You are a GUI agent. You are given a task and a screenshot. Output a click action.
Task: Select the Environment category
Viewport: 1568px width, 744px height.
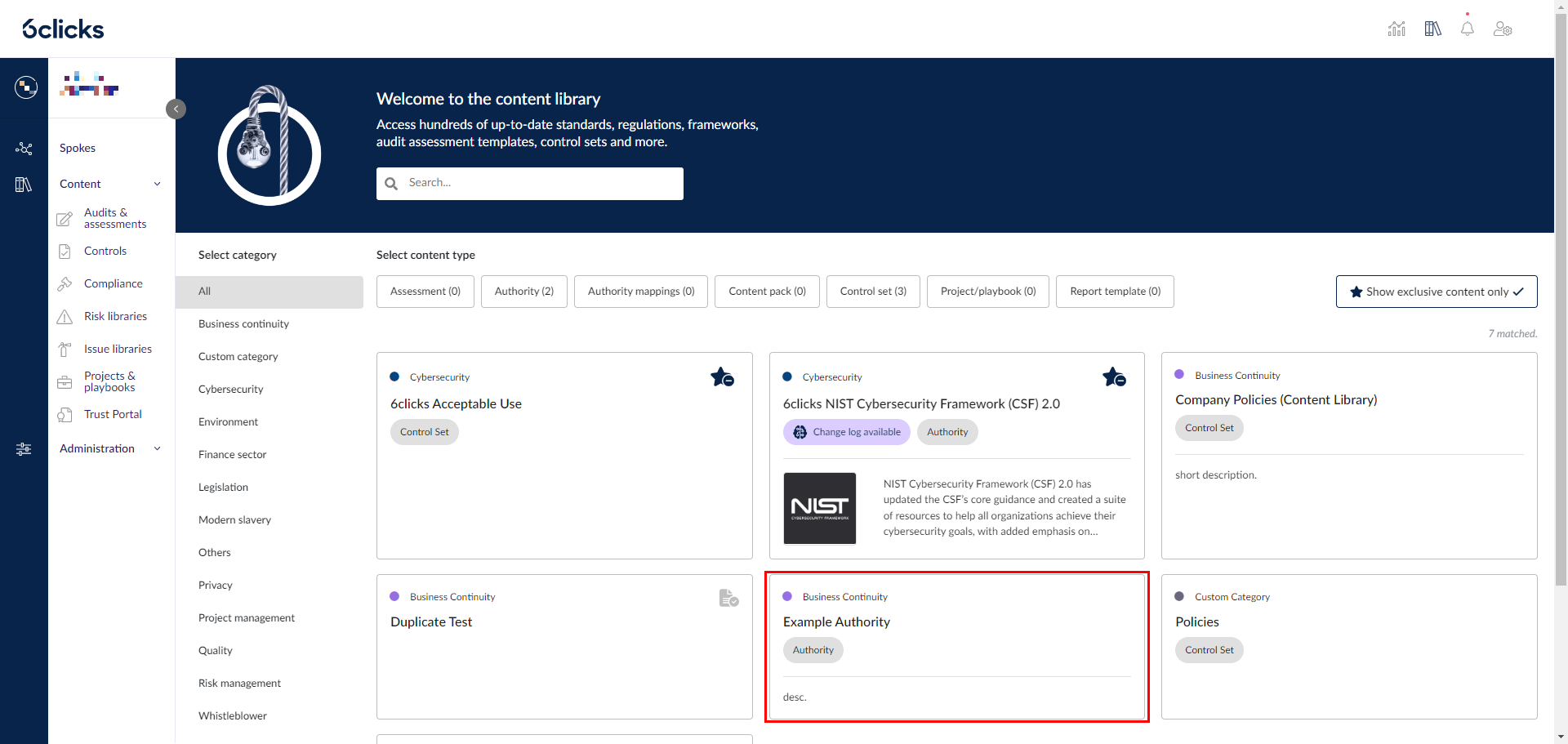click(x=228, y=422)
